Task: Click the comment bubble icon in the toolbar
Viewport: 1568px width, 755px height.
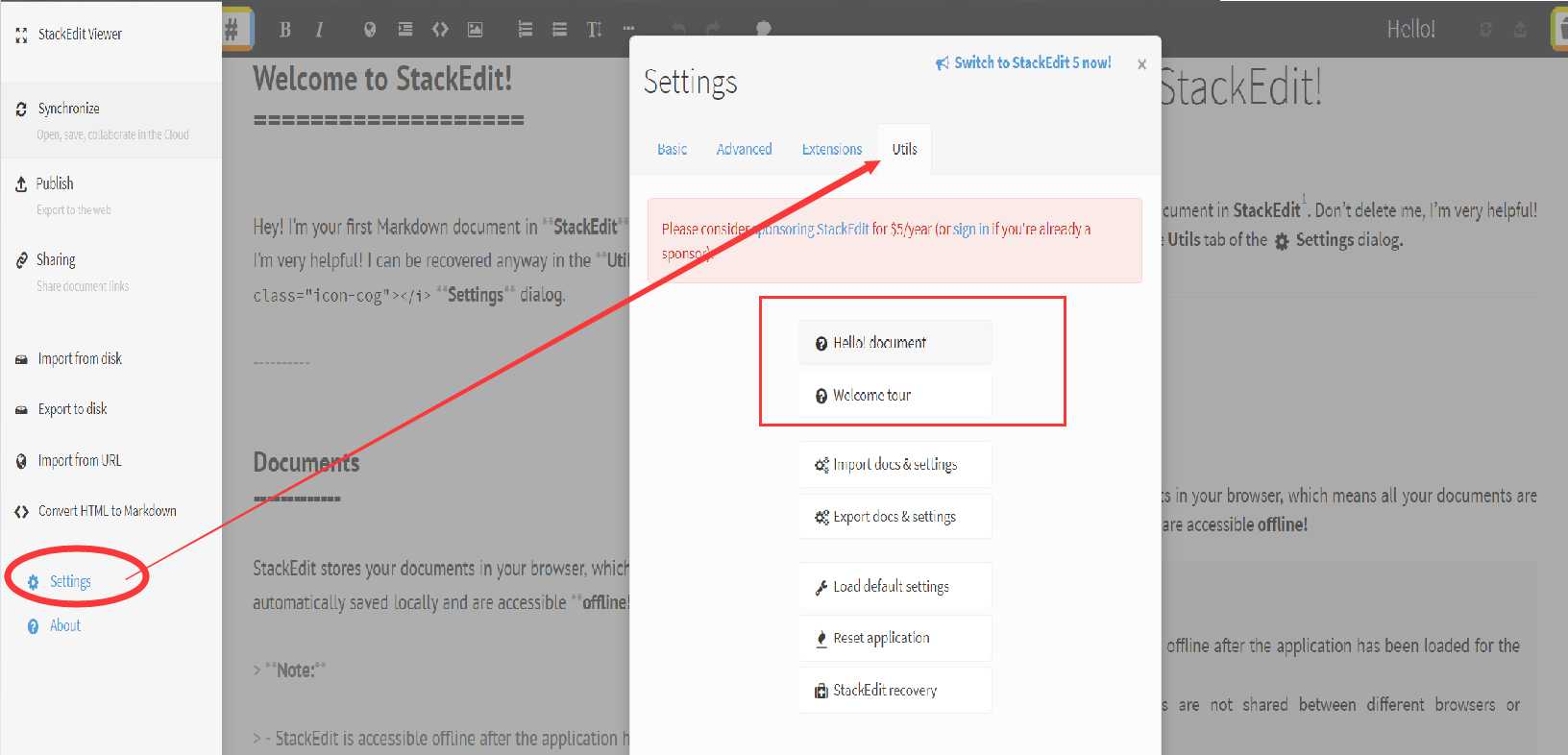Action: [x=764, y=29]
